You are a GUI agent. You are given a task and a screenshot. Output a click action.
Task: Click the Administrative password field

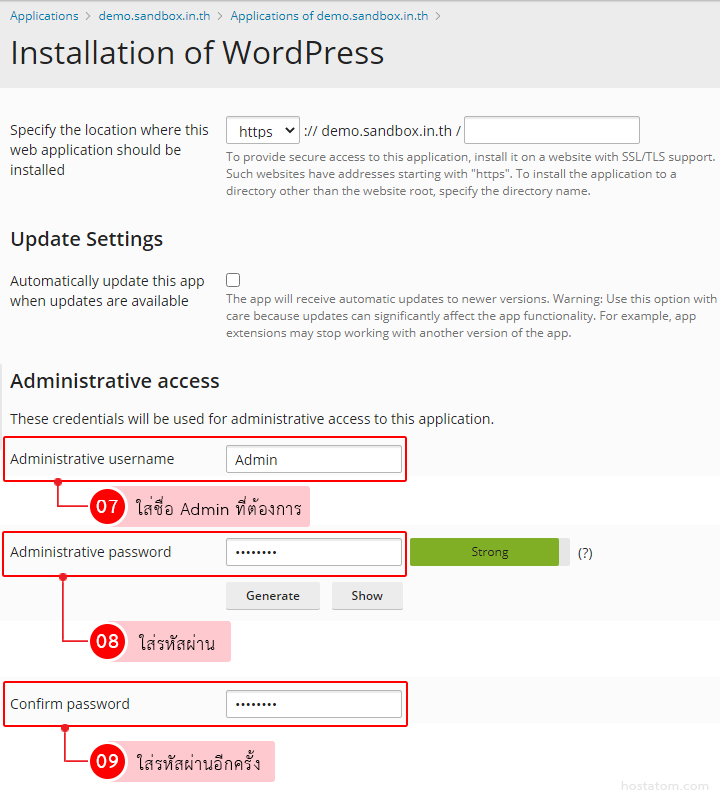(314, 552)
